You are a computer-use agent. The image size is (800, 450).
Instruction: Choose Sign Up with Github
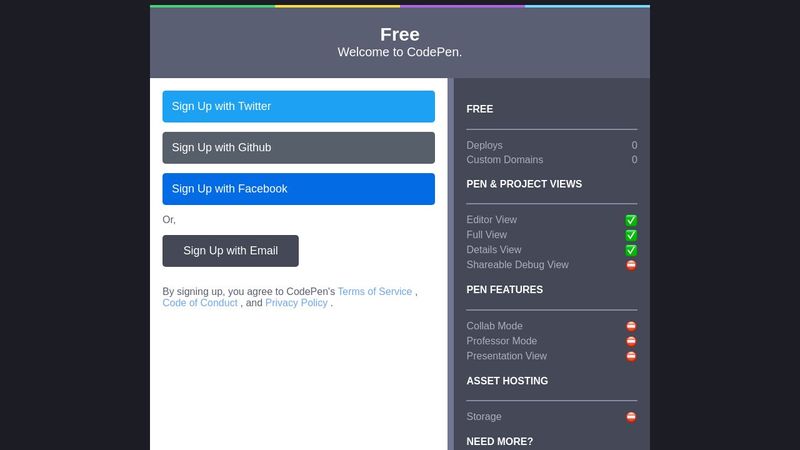tap(298, 147)
